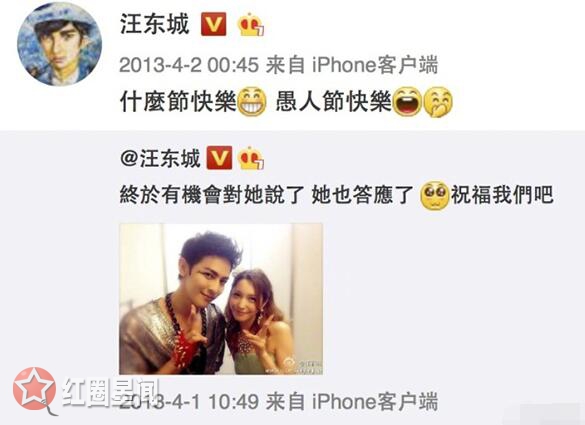Click the 2013-4-2 00:45 timestamp
Image resolution: width=585 pixels, height=425 pixels.
tap(189, 65)
